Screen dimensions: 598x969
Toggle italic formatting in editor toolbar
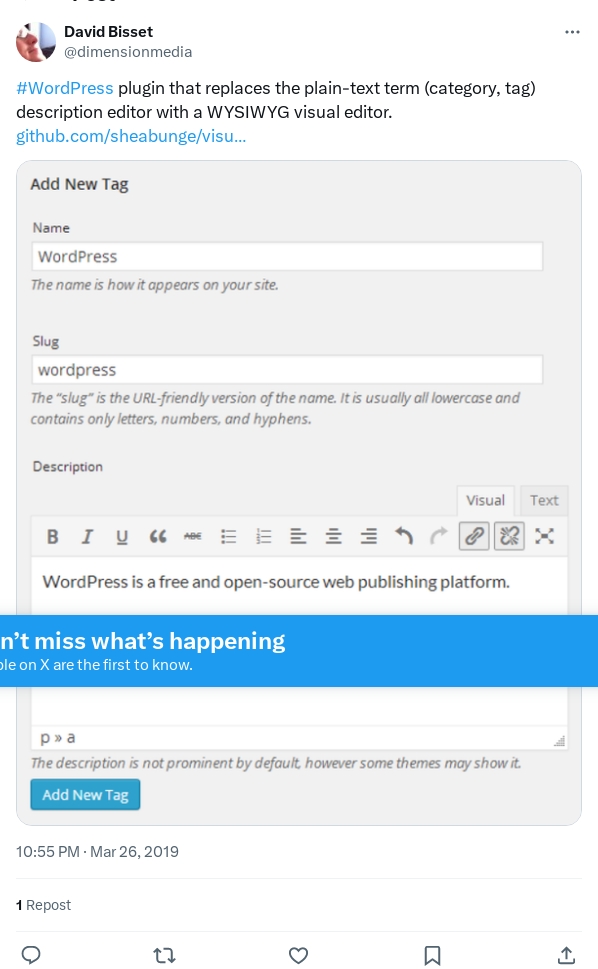[87, 536]
